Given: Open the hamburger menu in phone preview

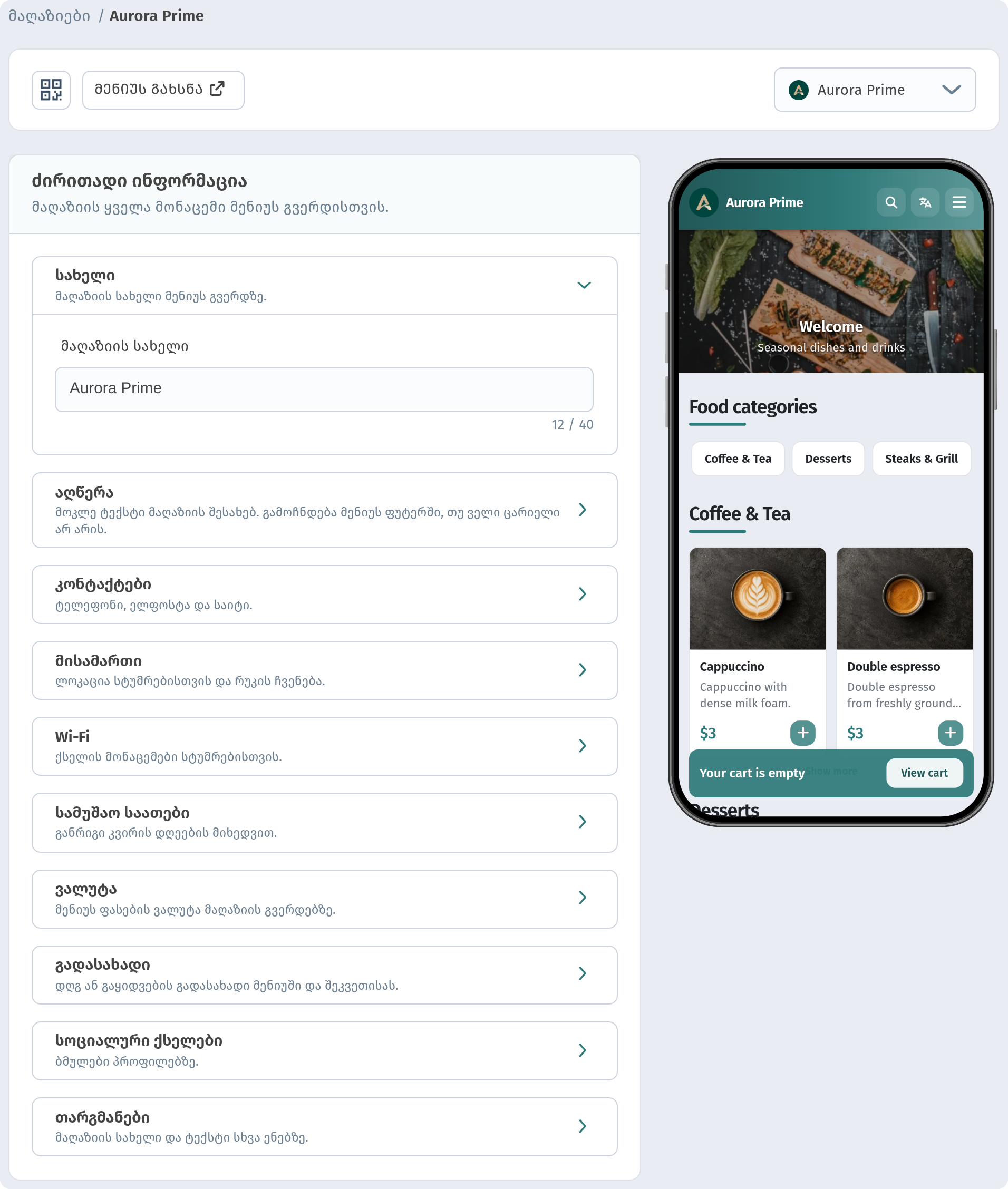Looking at the screenshot, I should point(959,202).
